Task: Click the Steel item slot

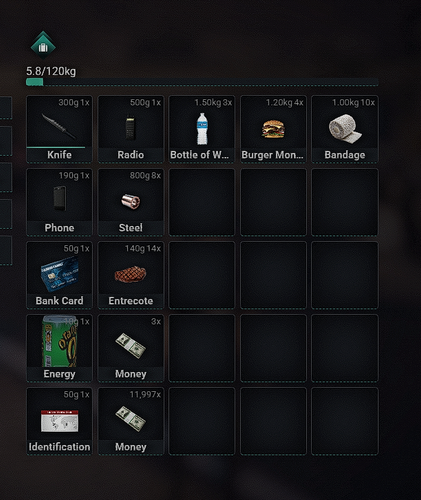Action: [131, 202]
